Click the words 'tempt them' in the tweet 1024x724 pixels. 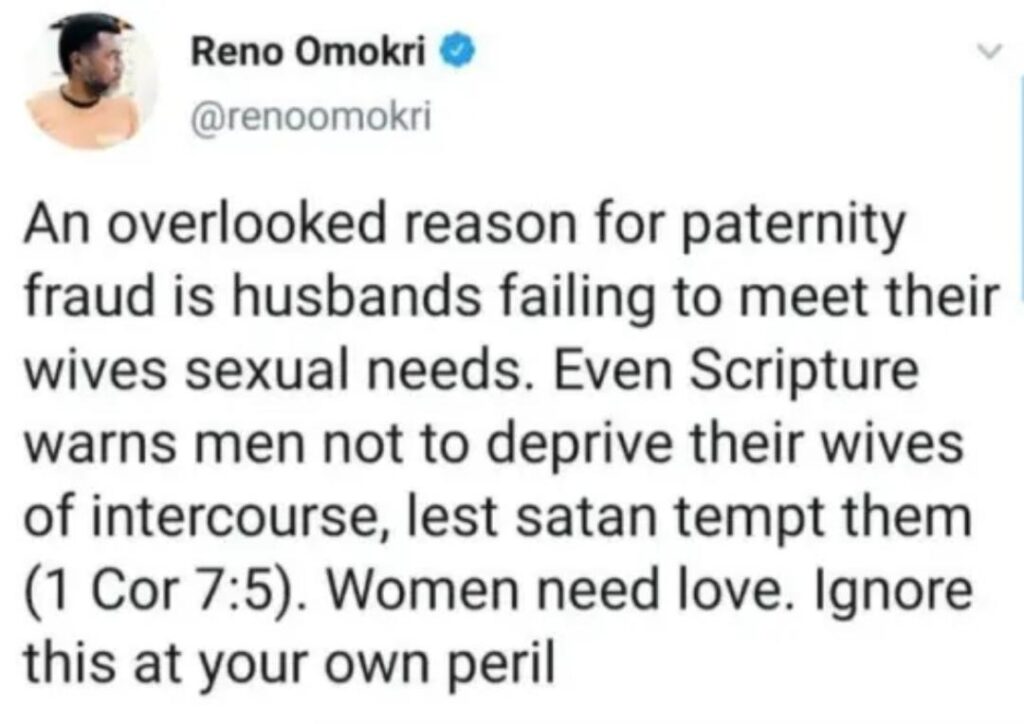coord(820,518)
